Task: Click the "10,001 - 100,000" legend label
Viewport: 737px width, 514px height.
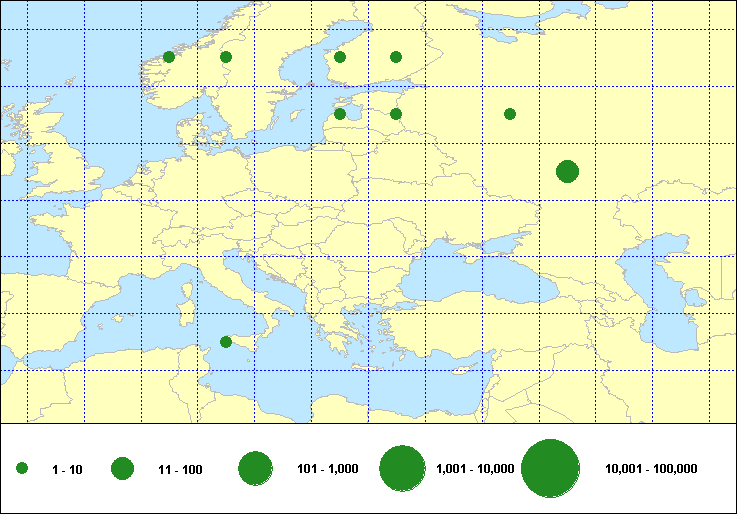Action: tap(651, 469)
